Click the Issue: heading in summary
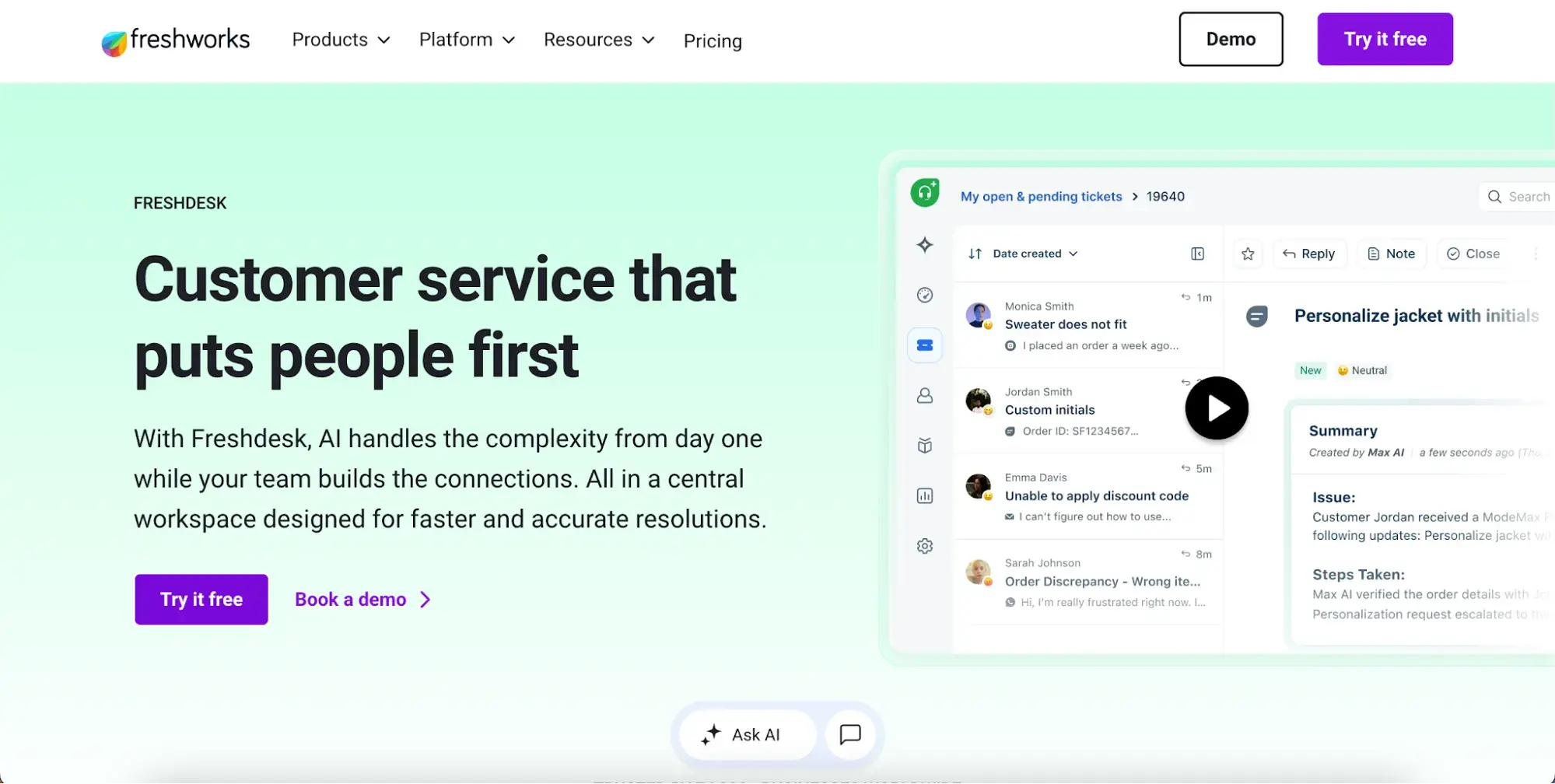Screen dimensions: 1555x784 [1333, 498]
